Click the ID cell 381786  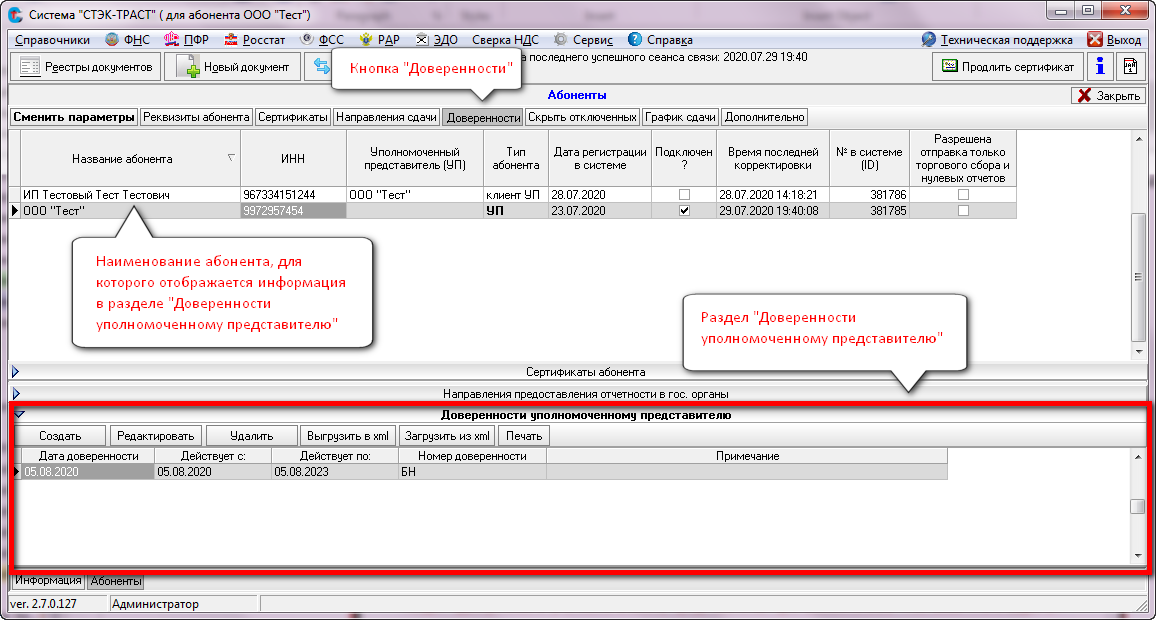point(869,195)
